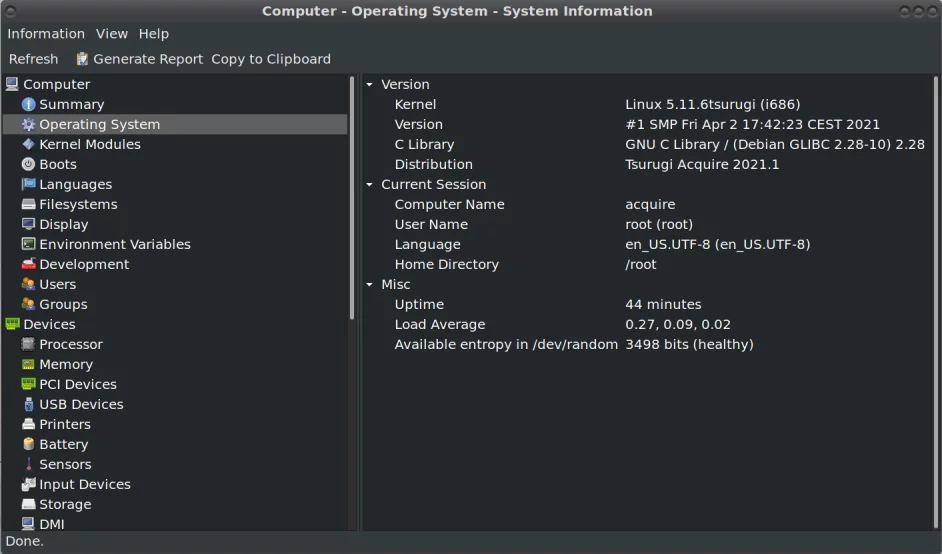Click the Memory module icon
The width and height of the screenshot is (942, 554).
[x=28, y=364]
